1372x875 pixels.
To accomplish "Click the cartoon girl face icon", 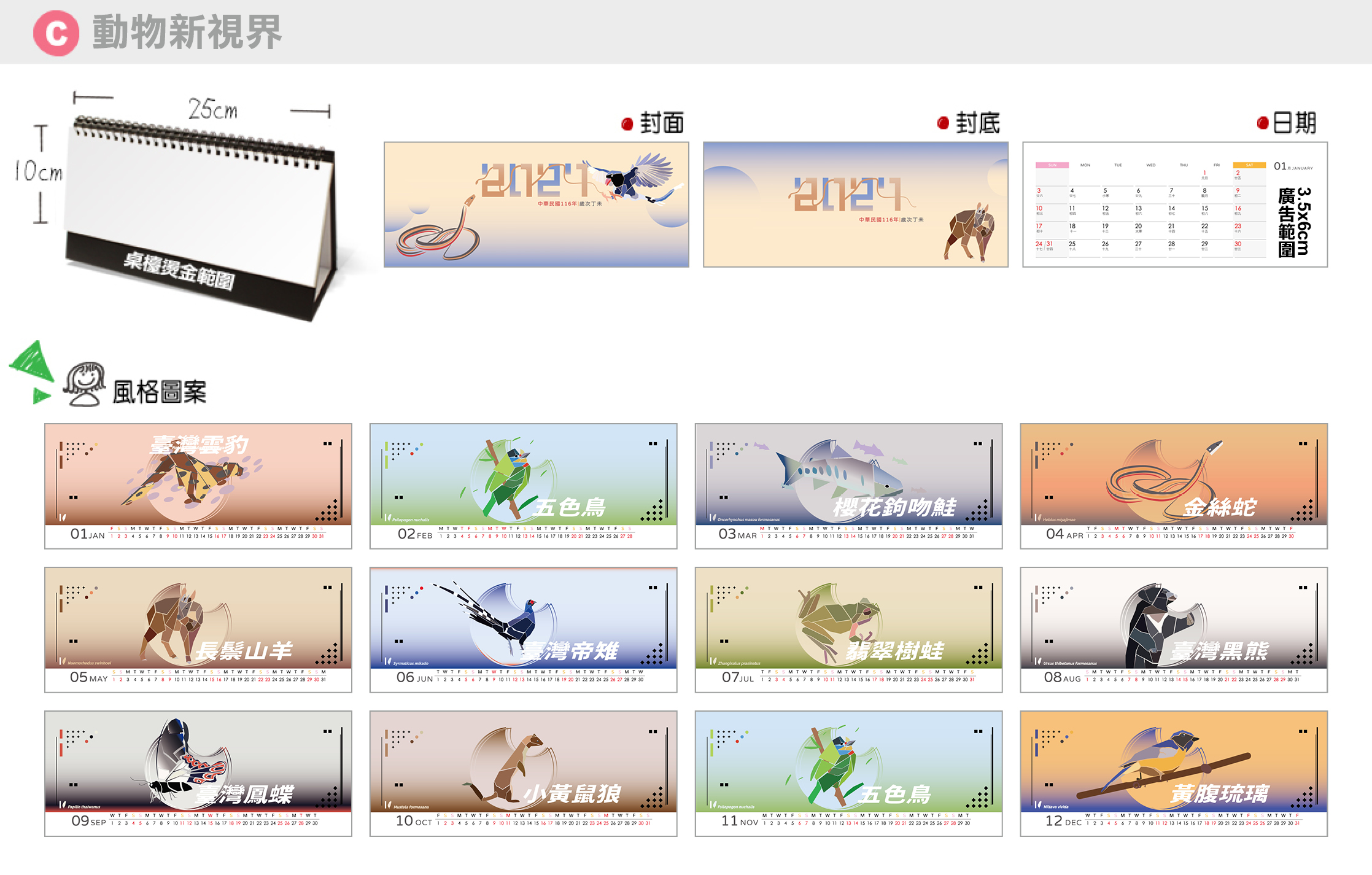I will click(x=85, y=384).
